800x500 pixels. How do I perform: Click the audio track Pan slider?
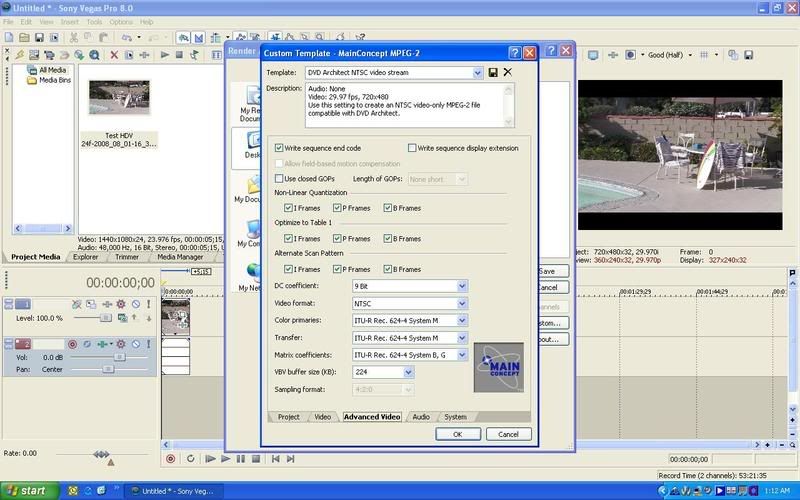coord(108,369)
